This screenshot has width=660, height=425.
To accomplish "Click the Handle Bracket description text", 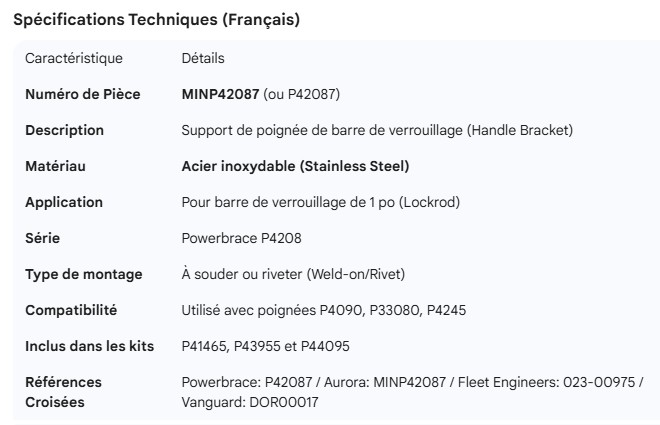I will (377, 130).
